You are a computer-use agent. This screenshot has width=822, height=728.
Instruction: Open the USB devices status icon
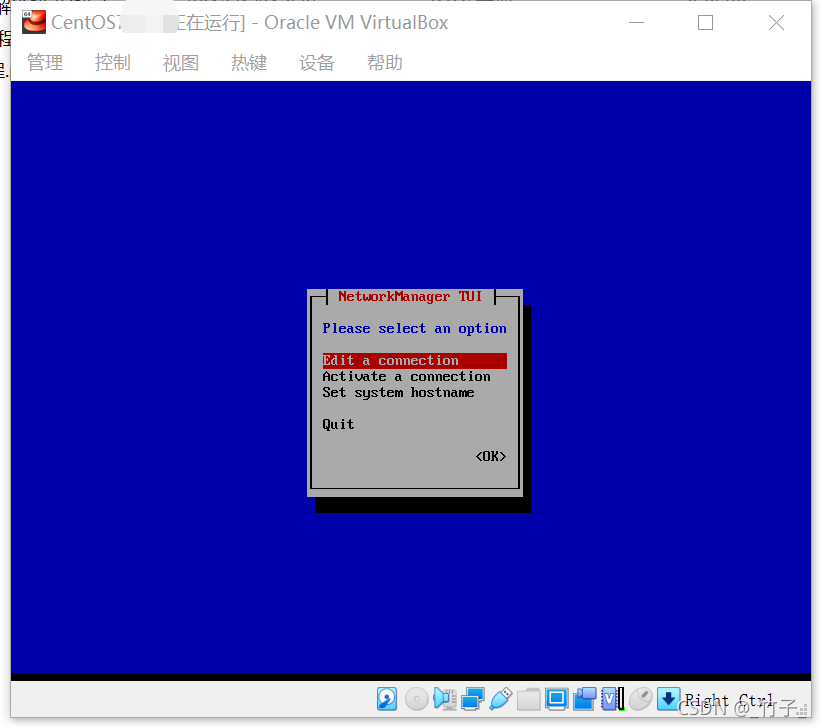tap(501, 698)
